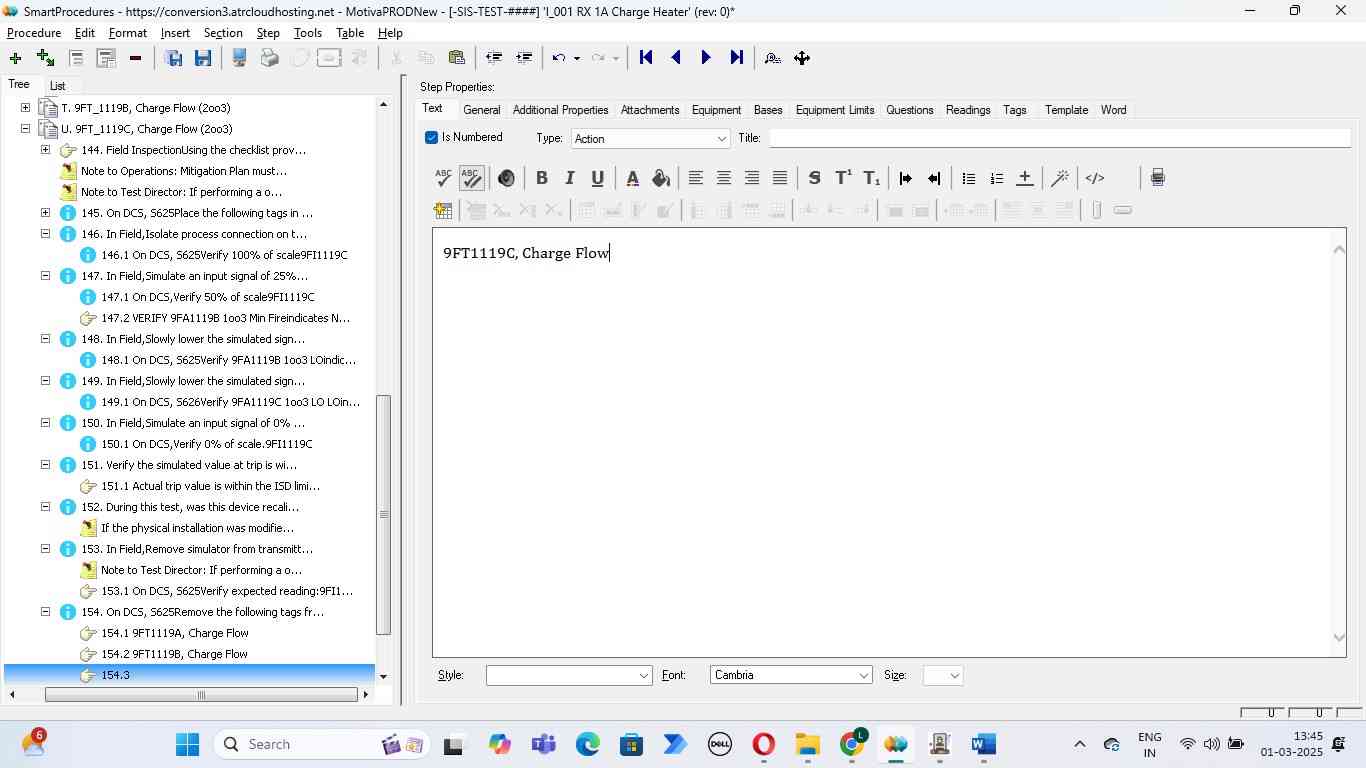Image resolution: width=1366 pixels, height=768 pixels.
Task: Click the add sub-step icon with arrow
Action: [45, 58]
